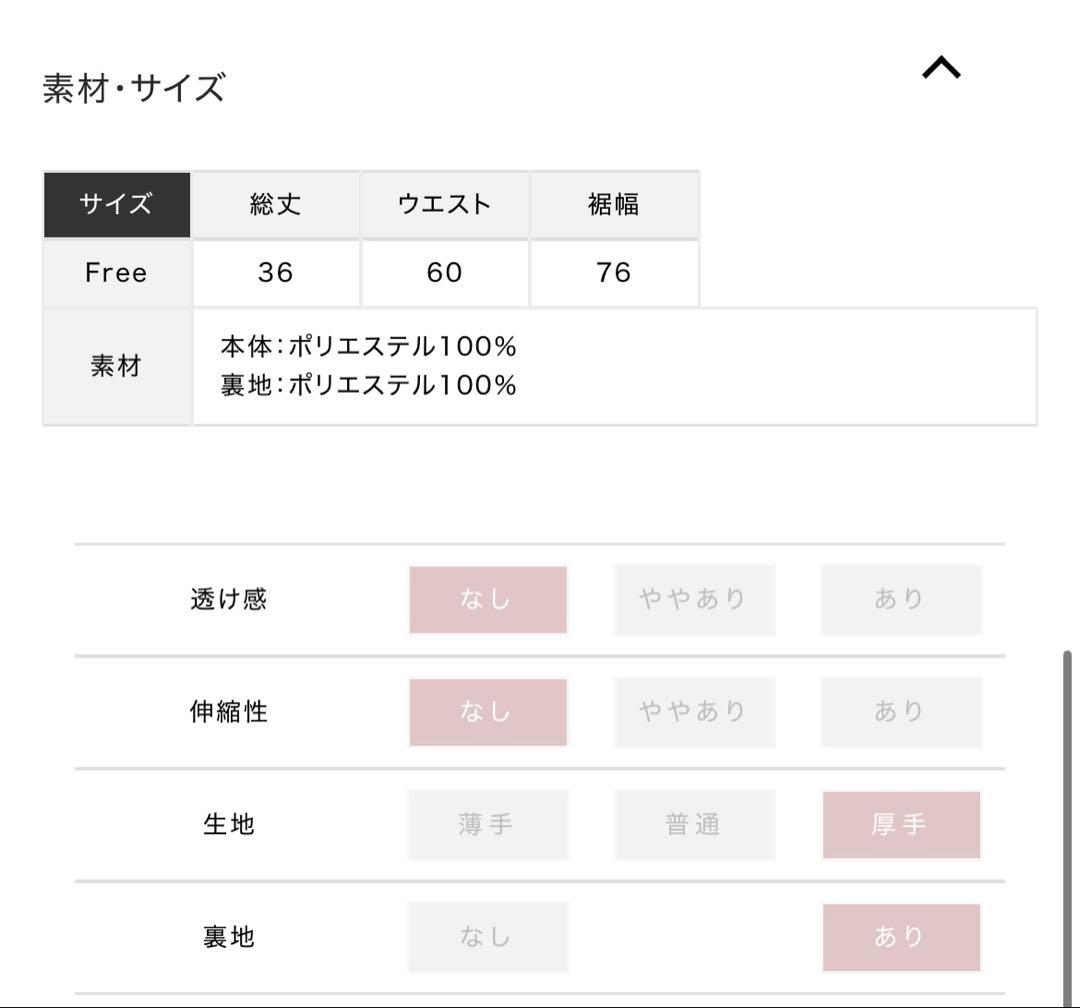The height and width of the screenshot is (1008, 1080).
Task: Select ややあり for 透け感
Action: tap(694, 599)
